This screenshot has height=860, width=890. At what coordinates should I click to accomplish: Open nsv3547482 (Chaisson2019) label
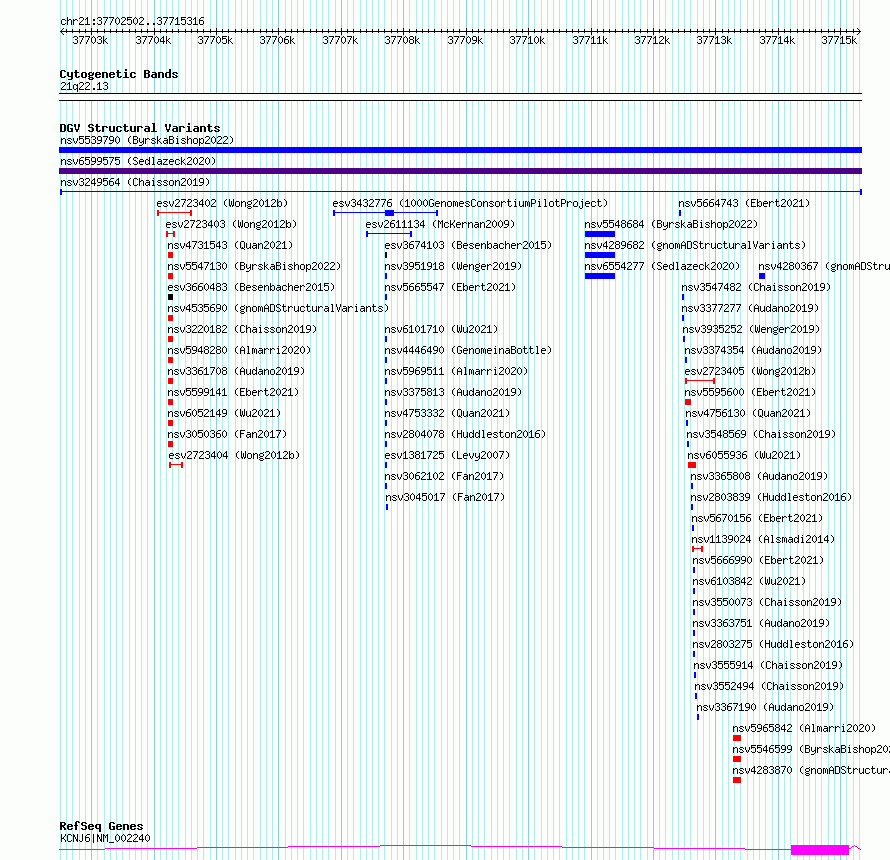click(x=756, y=287)
